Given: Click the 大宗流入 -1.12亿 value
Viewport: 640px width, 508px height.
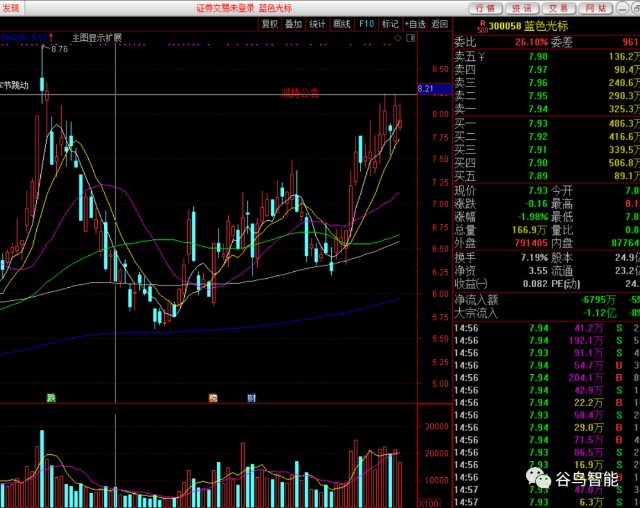Looking at the screenshot, I should (600, 313).
